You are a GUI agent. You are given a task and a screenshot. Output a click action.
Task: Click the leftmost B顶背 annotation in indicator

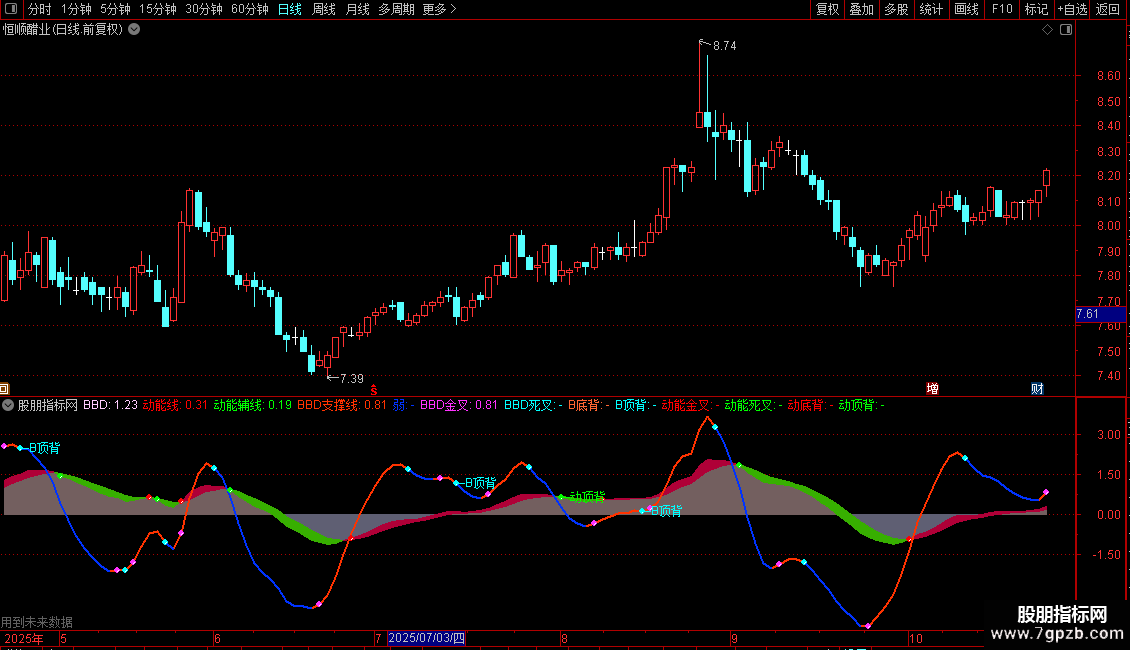tap(44, 448)
